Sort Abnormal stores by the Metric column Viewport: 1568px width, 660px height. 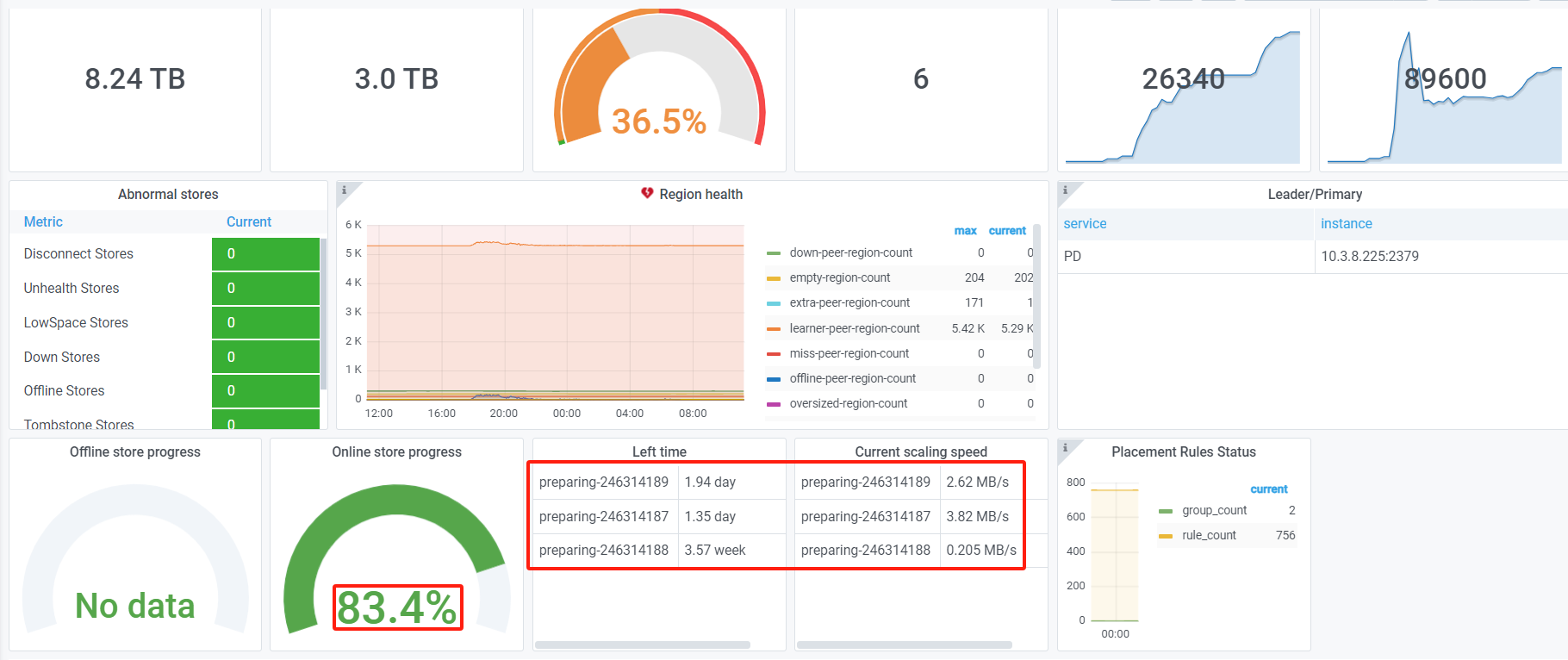[43, 222]
